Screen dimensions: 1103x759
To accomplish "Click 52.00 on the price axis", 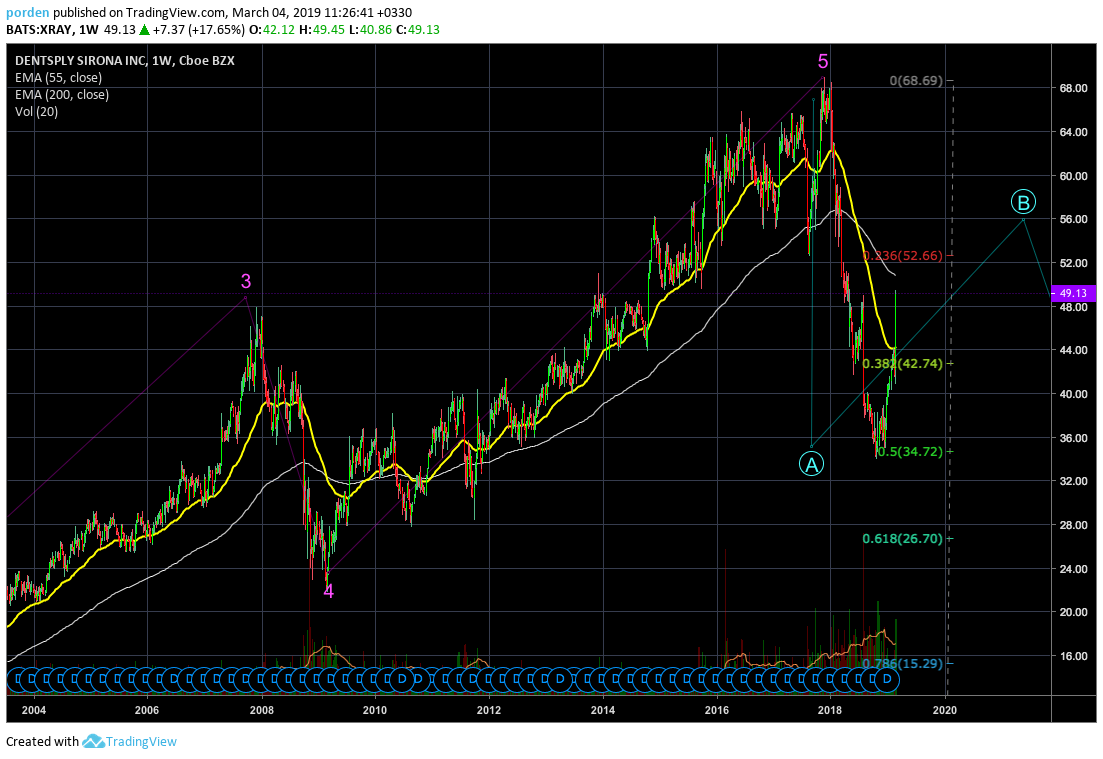I will 1073,263.
